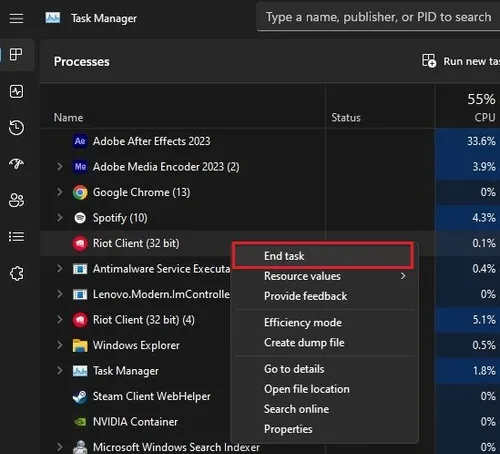Screen dimensions: 500x454
Task: Click the Windows Explorer folder icon
Action: click(x=80, y=345)
